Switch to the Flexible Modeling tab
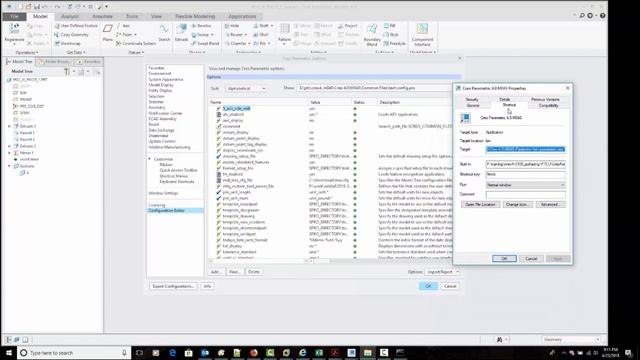Viewport: 640px width, 360px height. point(195,16)
